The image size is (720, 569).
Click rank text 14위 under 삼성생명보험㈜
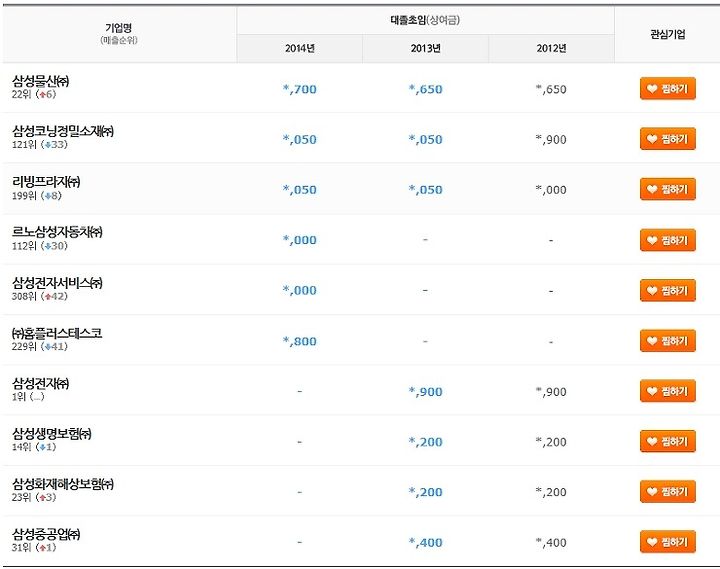21,447
